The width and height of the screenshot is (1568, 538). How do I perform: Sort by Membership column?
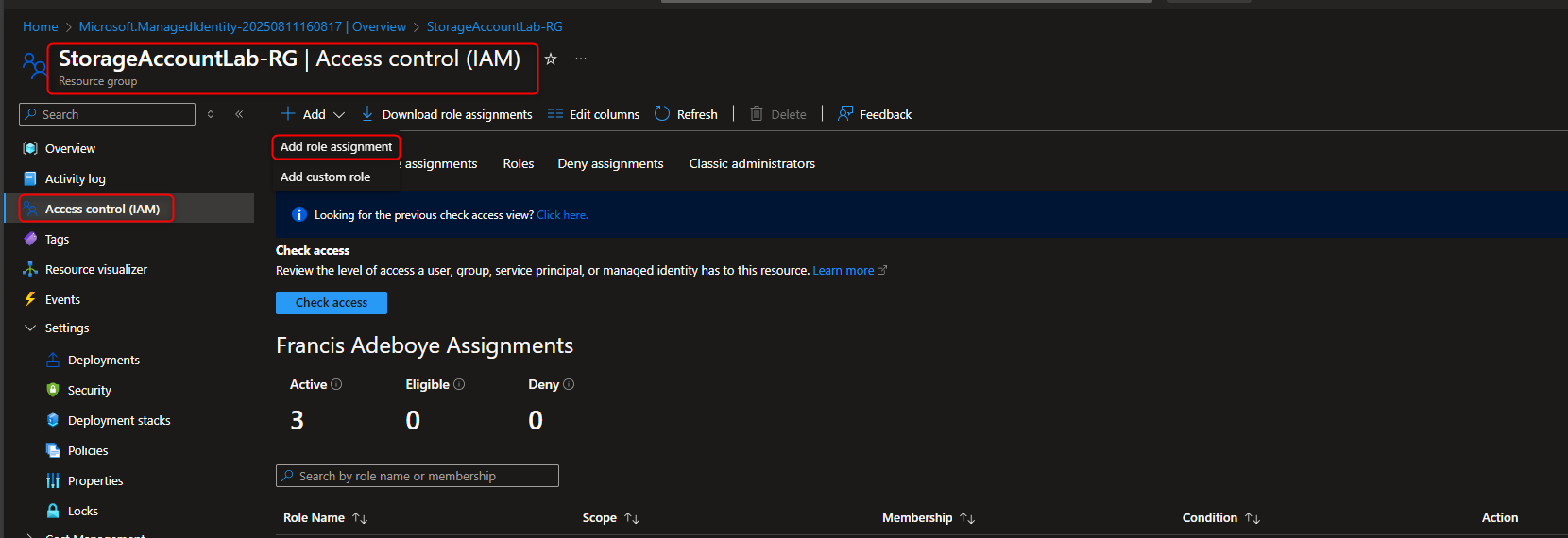[929, 517]
